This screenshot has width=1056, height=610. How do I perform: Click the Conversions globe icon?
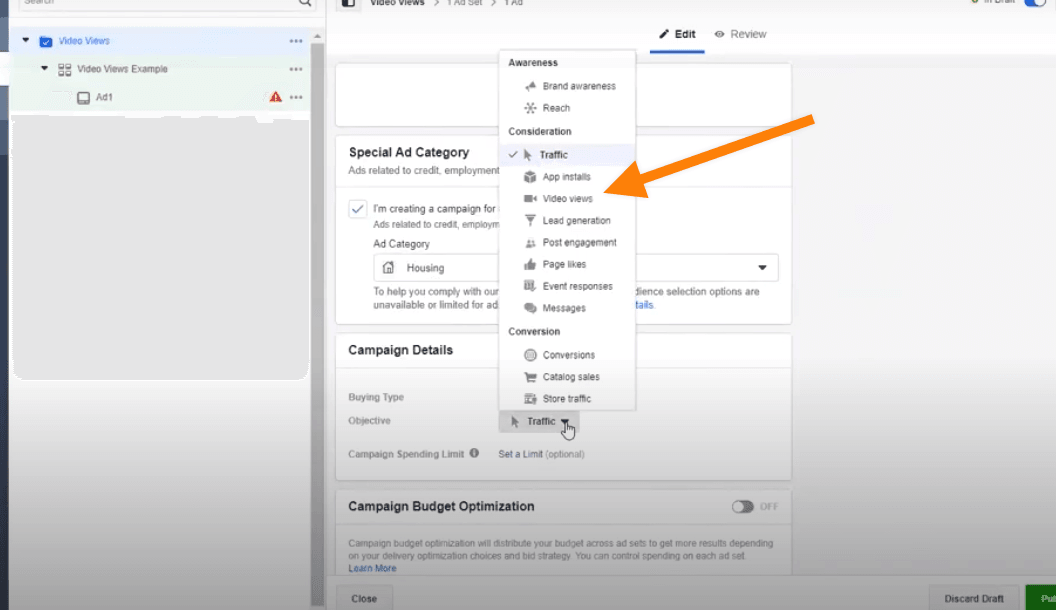531,355
